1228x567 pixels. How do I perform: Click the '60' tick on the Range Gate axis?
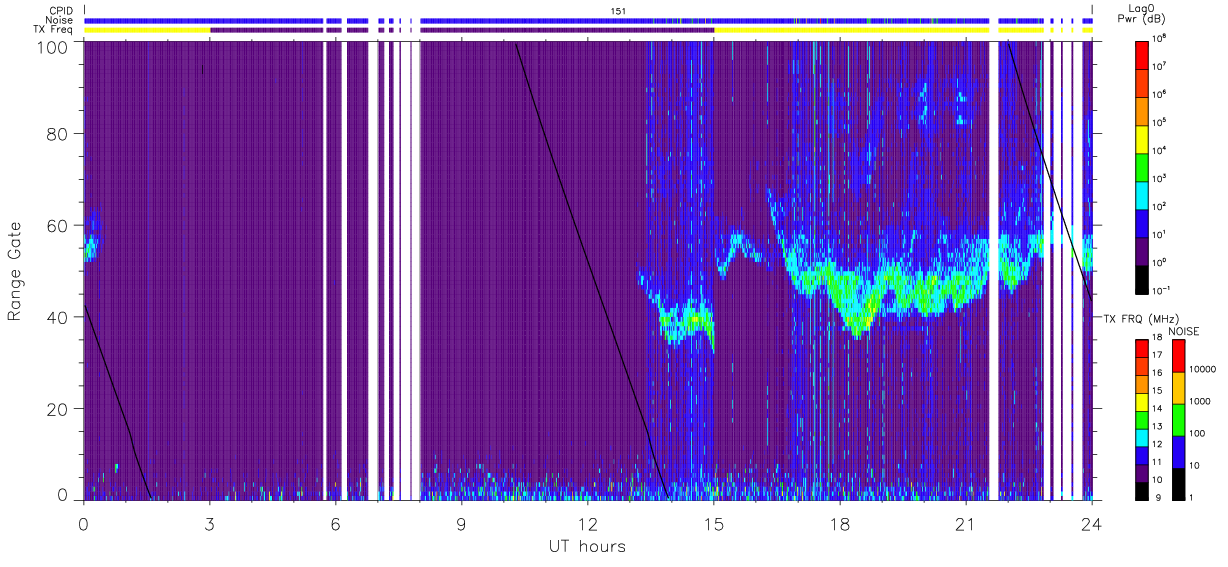[x=56, y=226]
